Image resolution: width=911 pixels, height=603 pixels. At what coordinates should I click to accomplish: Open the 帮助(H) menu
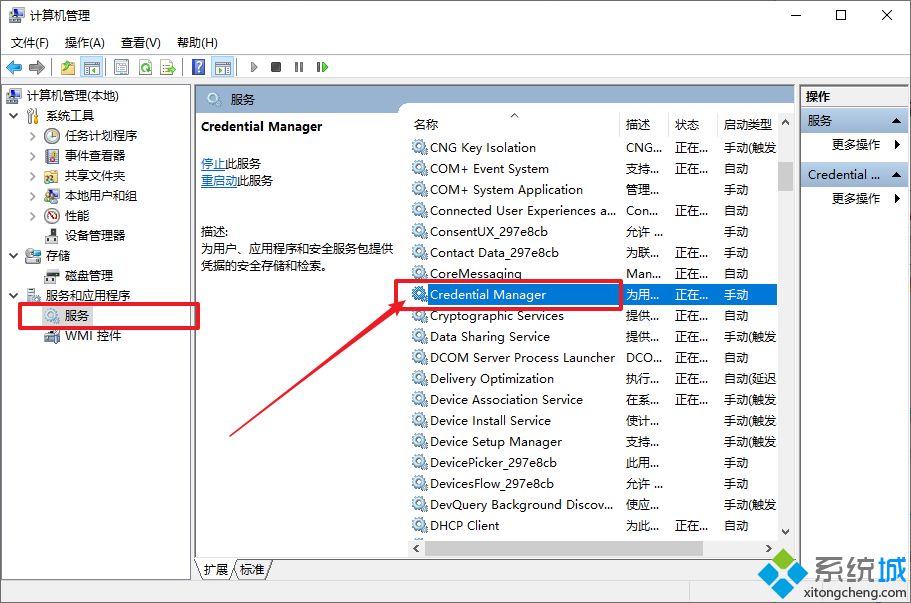point(197,42)
